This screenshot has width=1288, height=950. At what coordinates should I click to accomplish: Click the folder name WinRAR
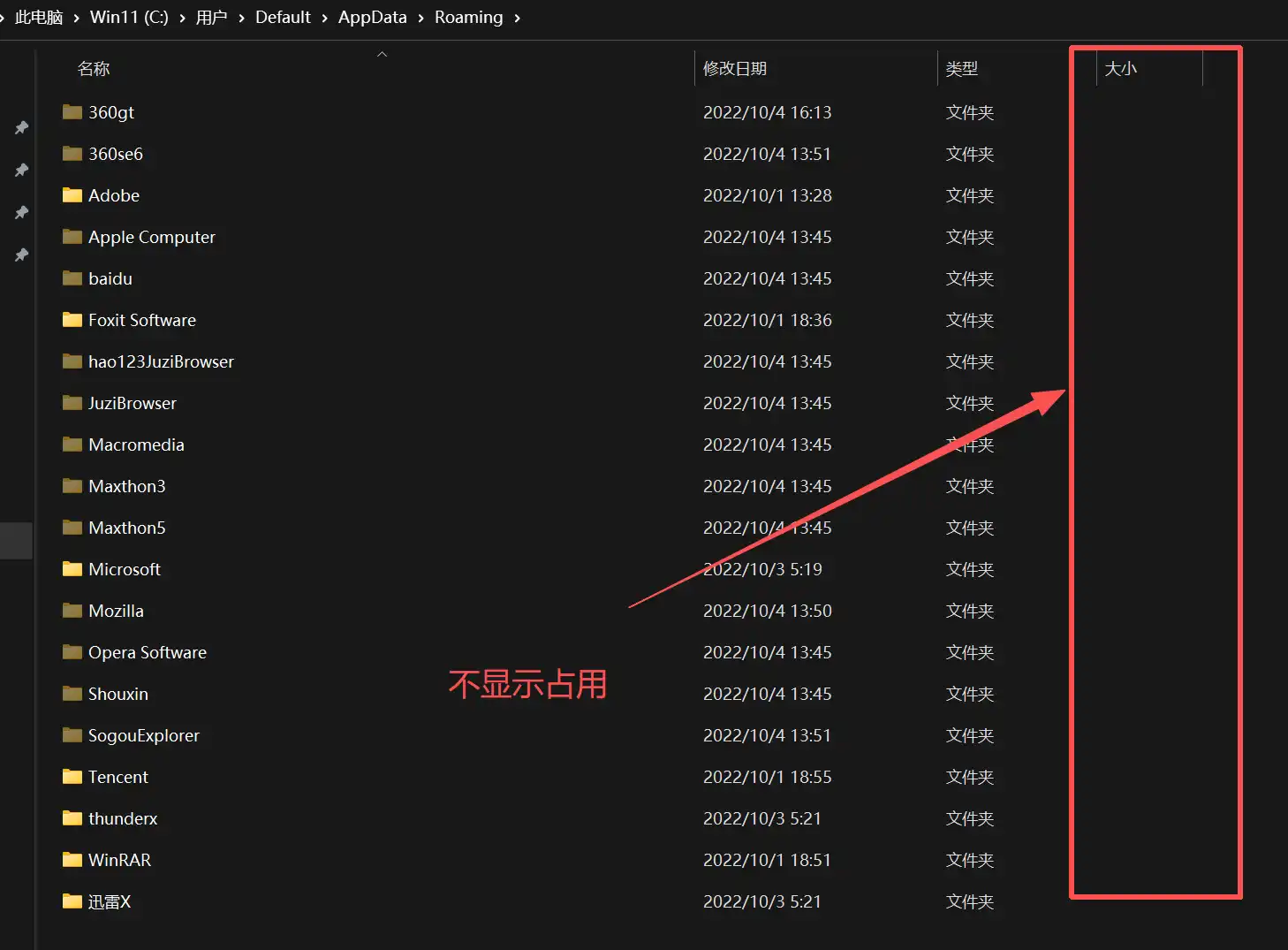click(120, 860)
